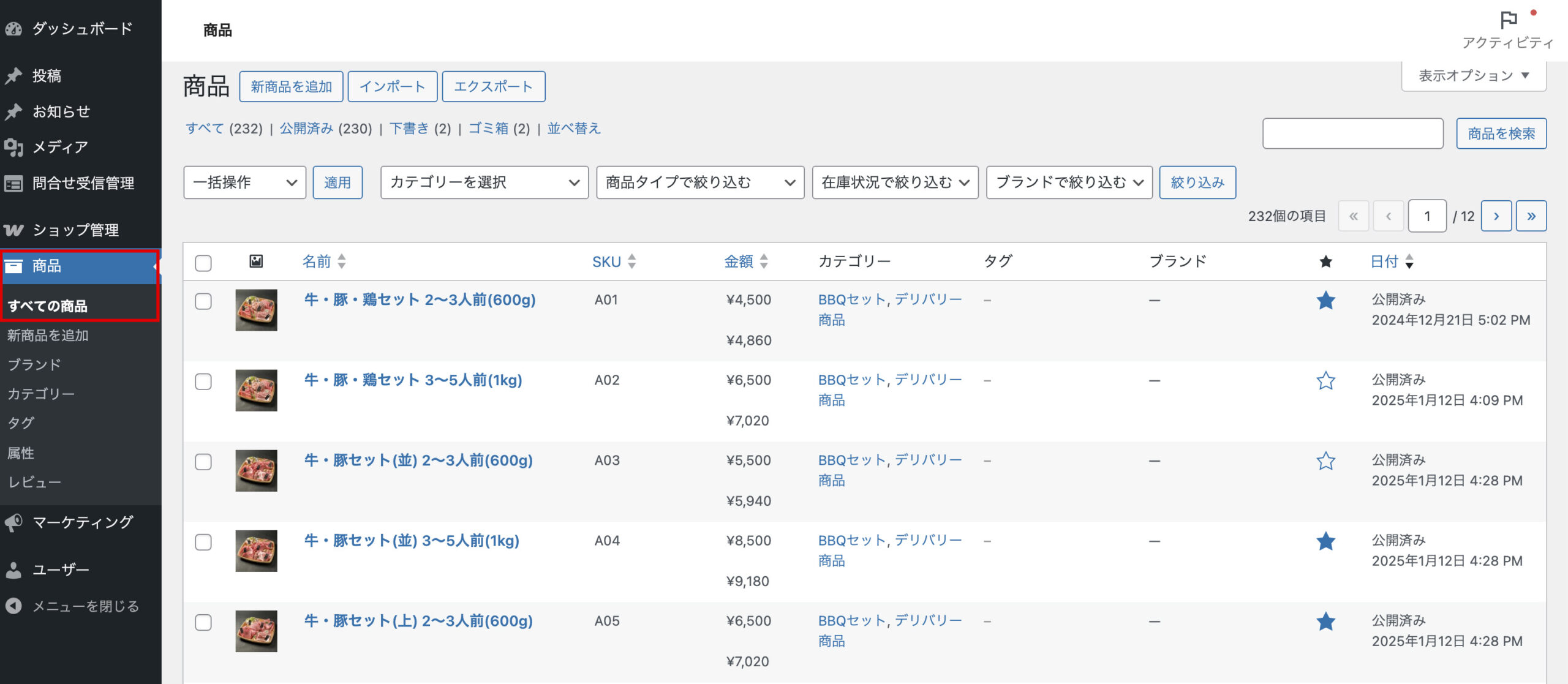Viewport: 1568px width, 684px height.
Task: Collapse menu via メニューを閉じる icon
Action: click(x=13, y=606)
